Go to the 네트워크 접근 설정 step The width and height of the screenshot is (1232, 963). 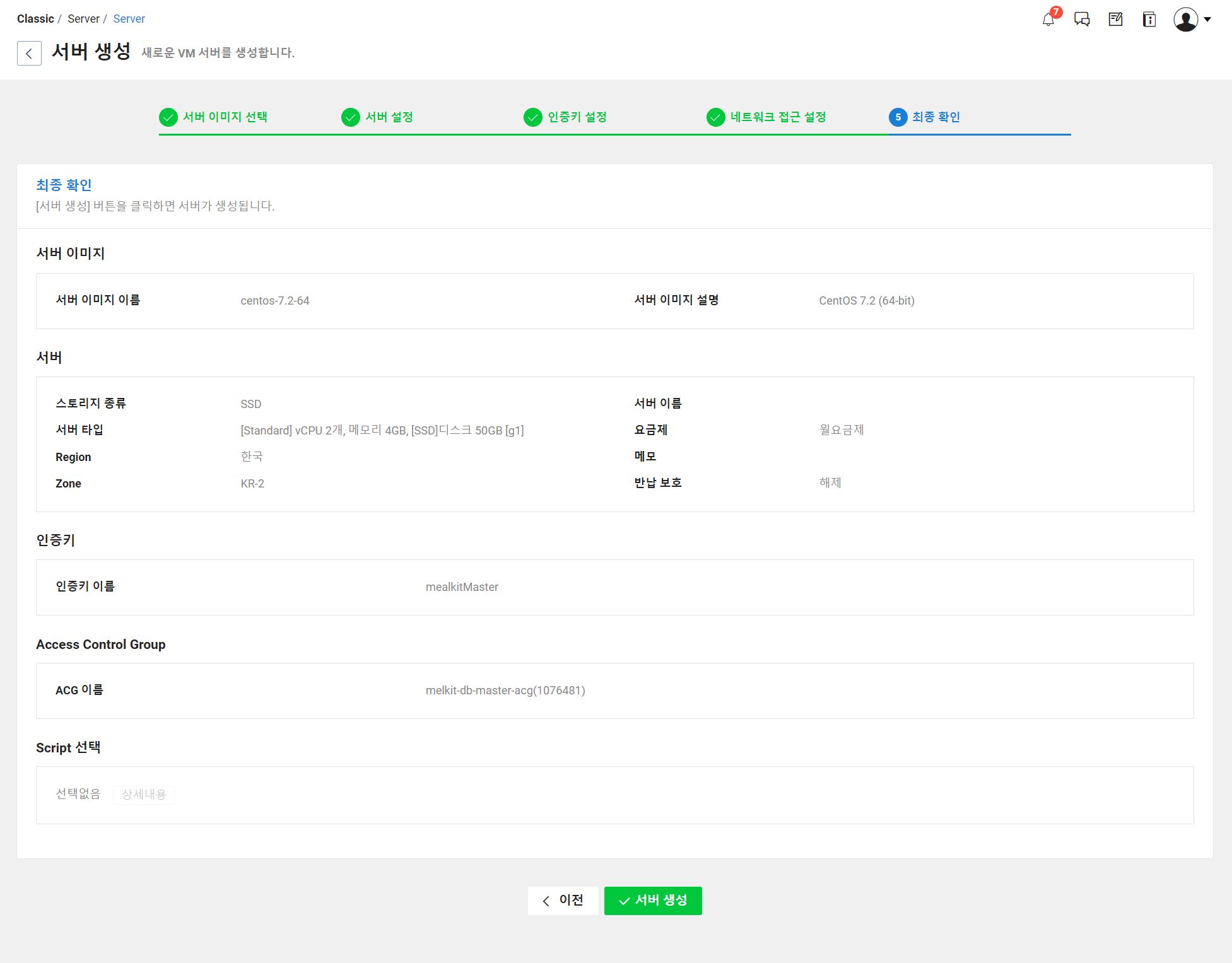pyautogui.click(x=778, y=117)
